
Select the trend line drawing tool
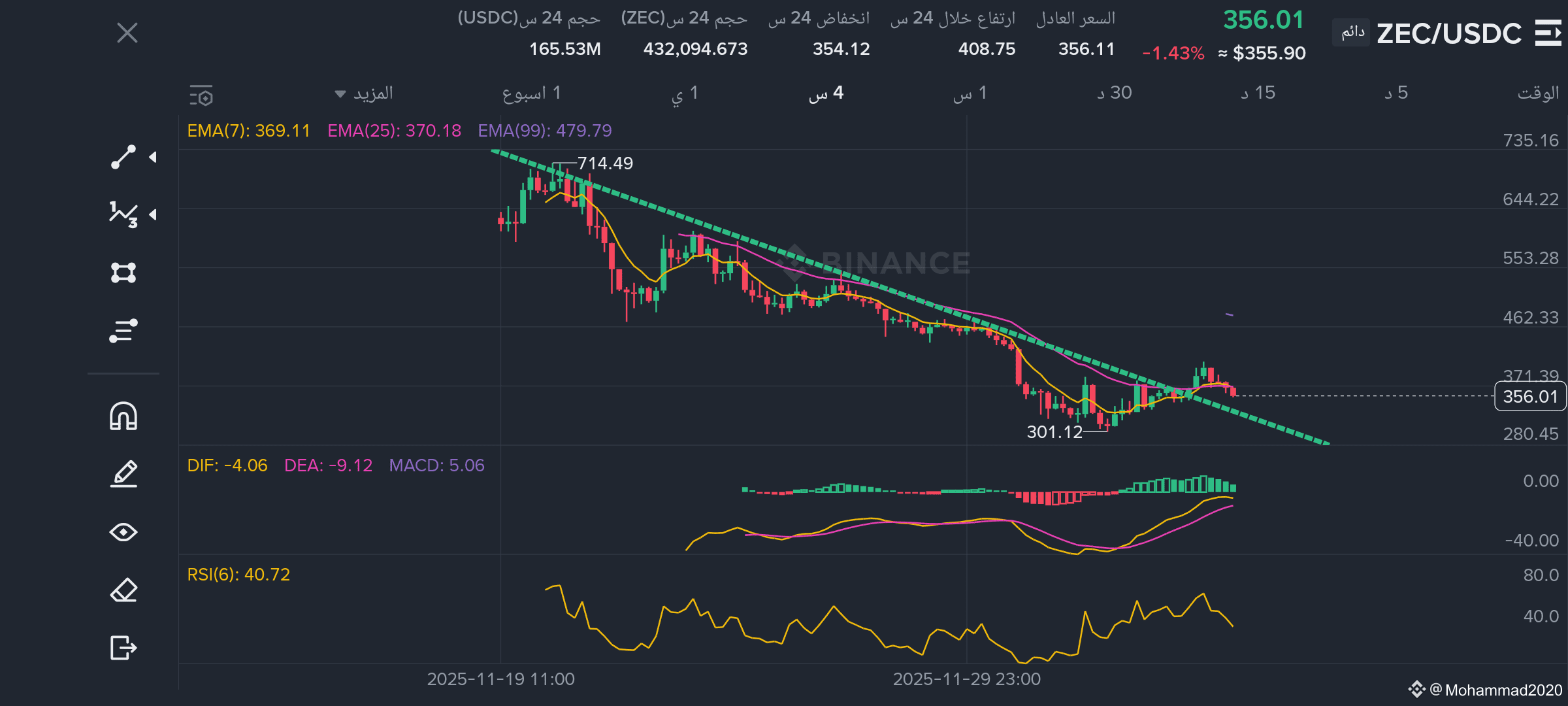point(123,157)
